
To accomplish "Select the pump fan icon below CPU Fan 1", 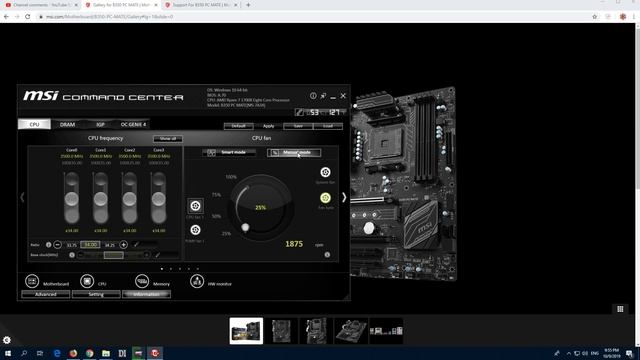I will (196, 230).
